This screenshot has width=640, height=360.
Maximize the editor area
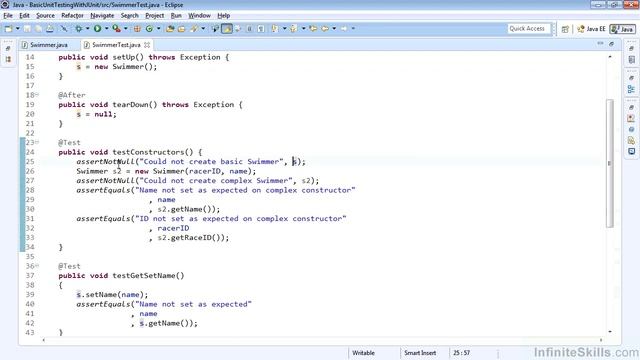(x=611, y=44)
